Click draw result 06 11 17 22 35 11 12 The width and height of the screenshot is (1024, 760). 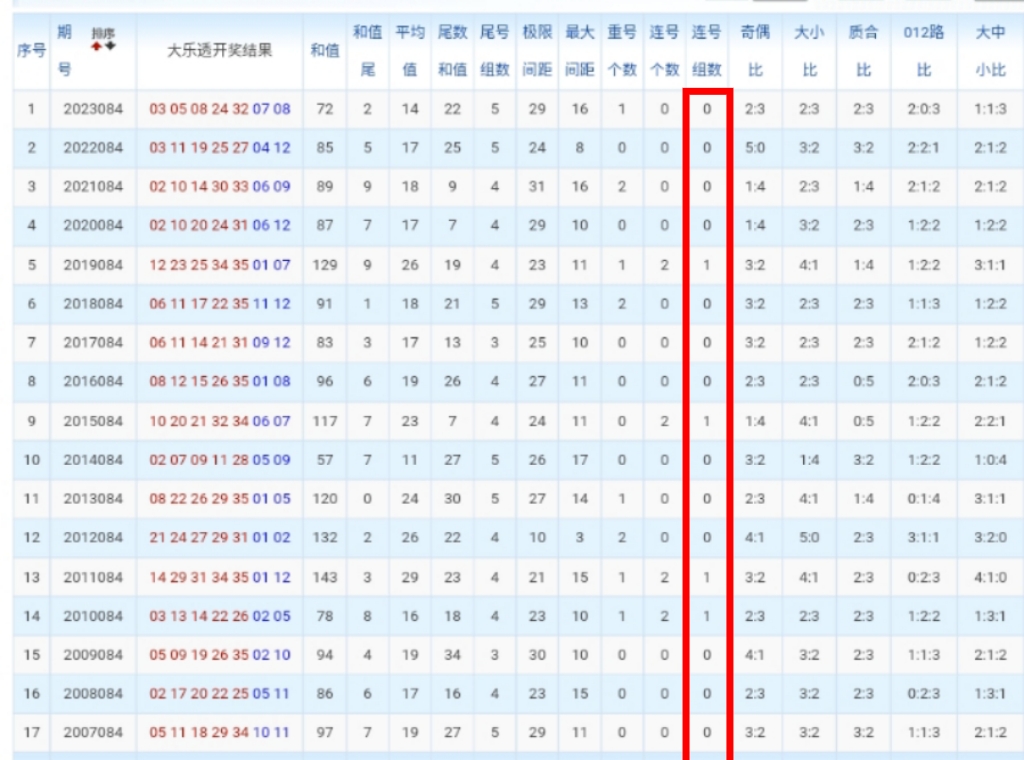click(x=219, y=304)
